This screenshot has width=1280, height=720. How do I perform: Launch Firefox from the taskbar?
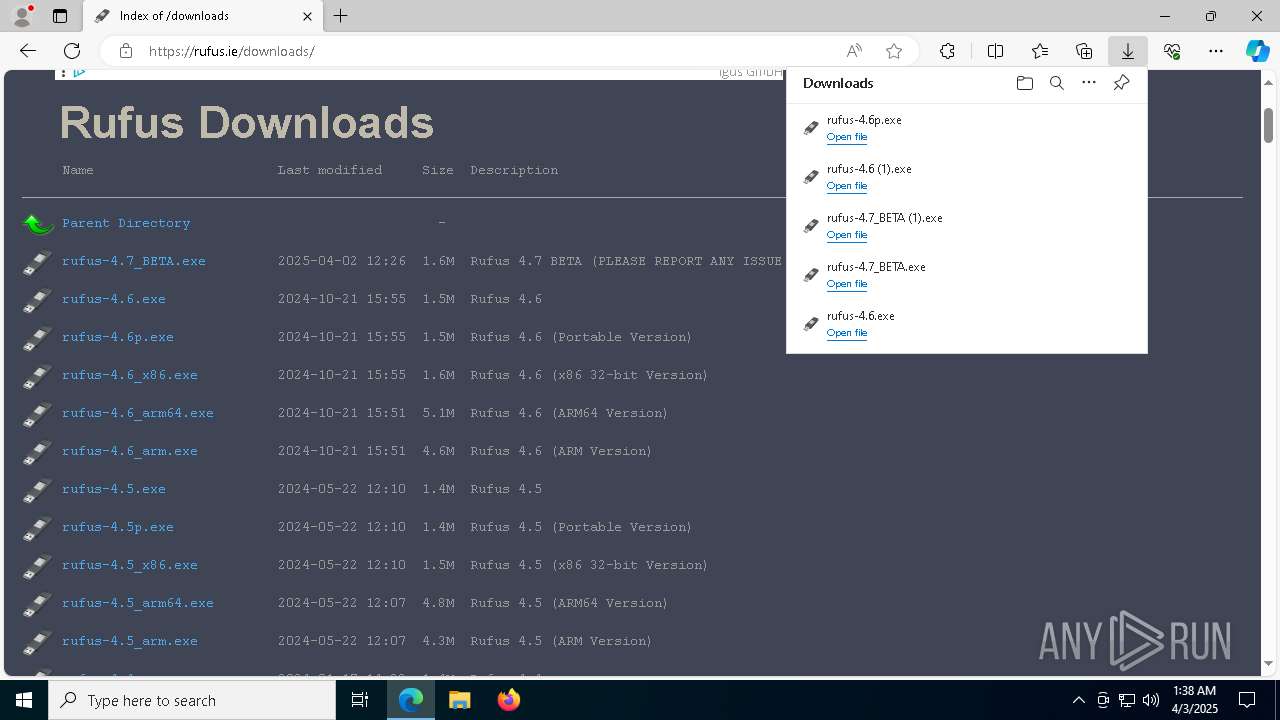(509, 700)
